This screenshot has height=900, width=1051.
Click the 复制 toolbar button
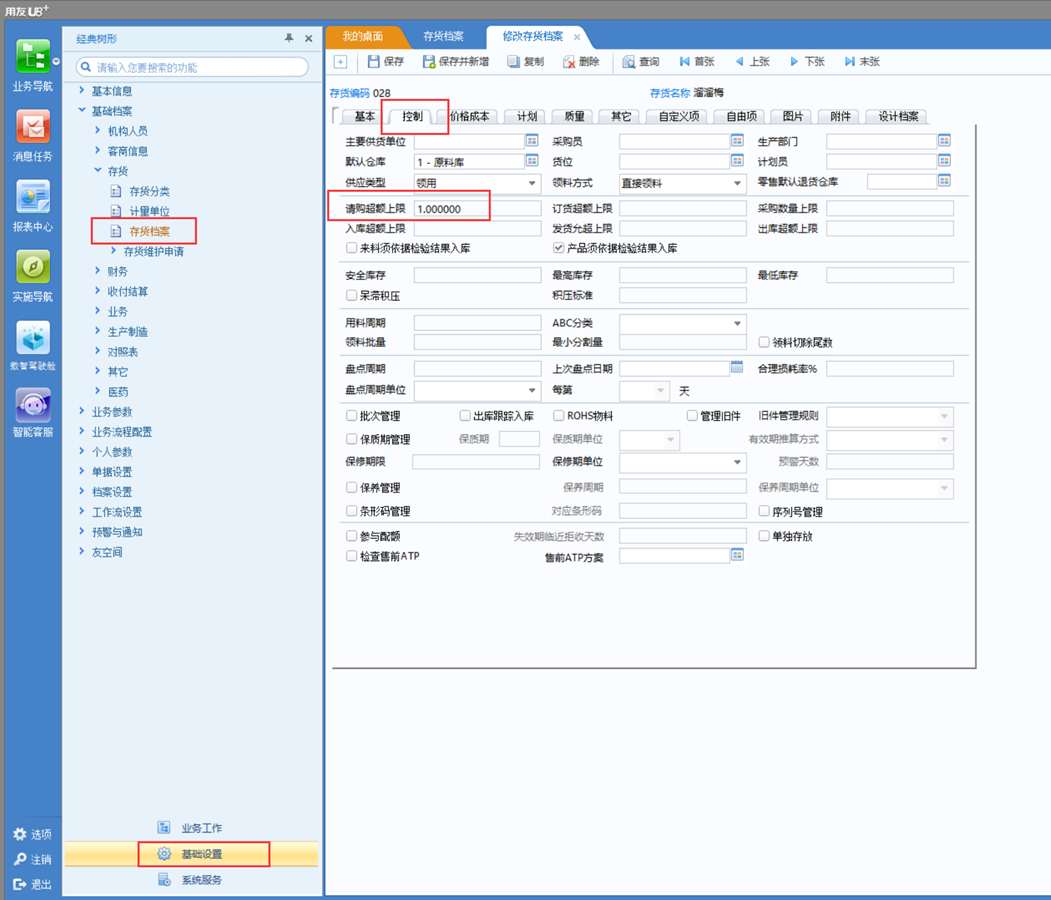(x=526, y=62)
